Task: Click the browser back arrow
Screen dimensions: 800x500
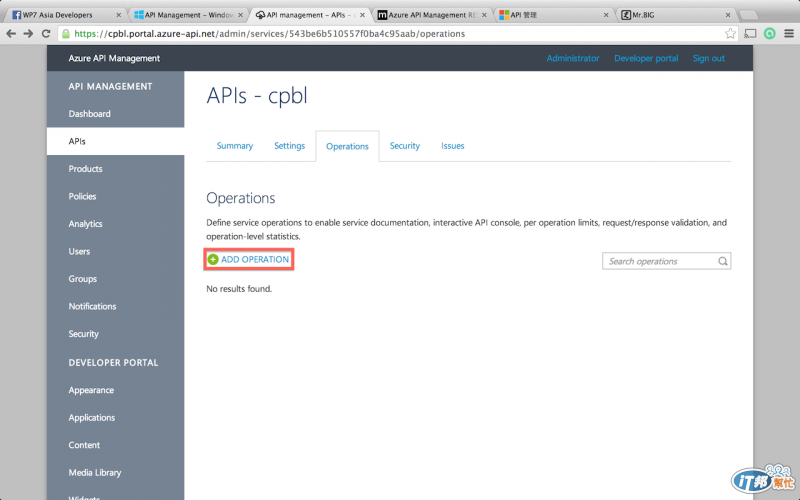Action: click(11, 34)
